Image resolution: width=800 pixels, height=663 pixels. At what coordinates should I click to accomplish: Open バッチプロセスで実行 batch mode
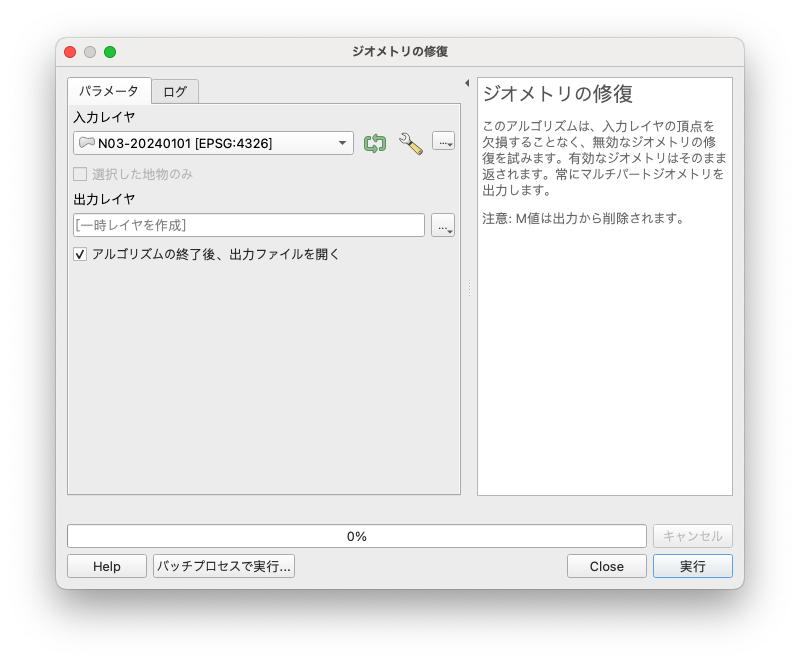223,566
